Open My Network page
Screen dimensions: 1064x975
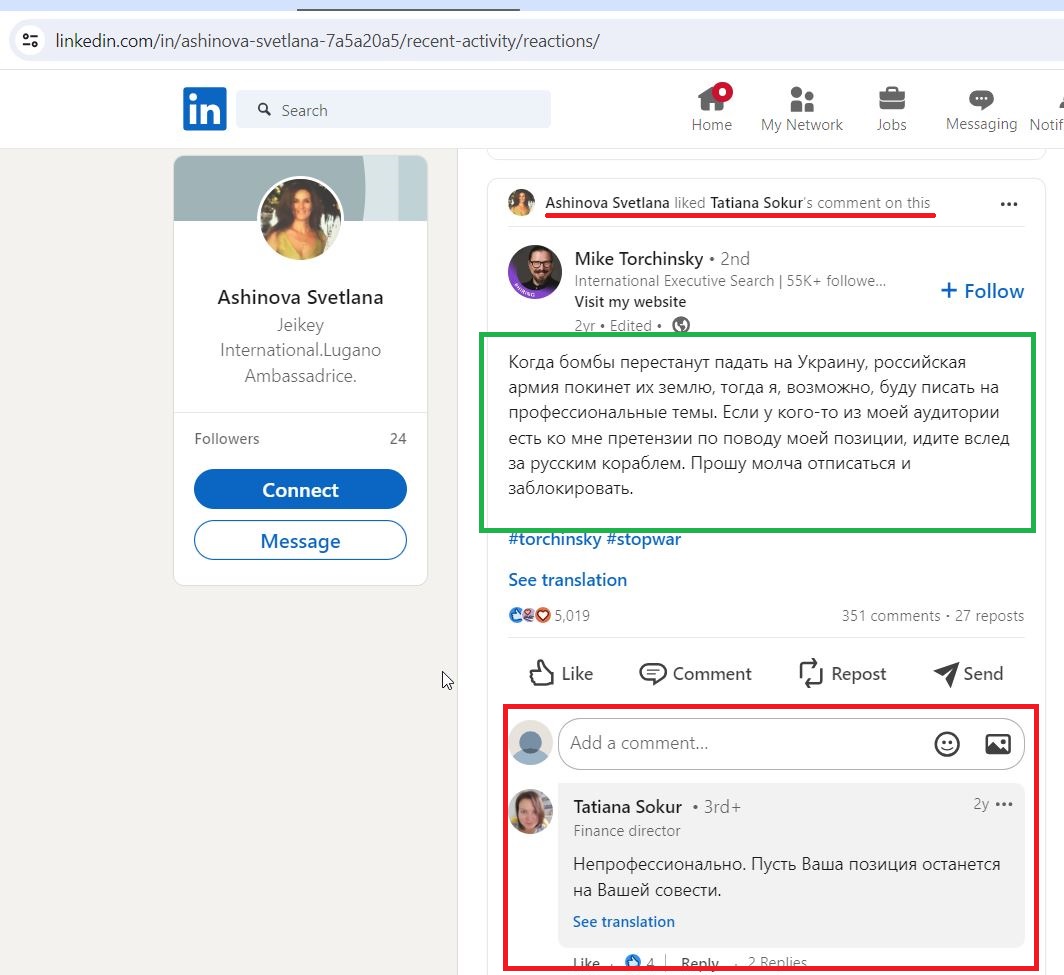pyautogui.click(x=801, y=109)
